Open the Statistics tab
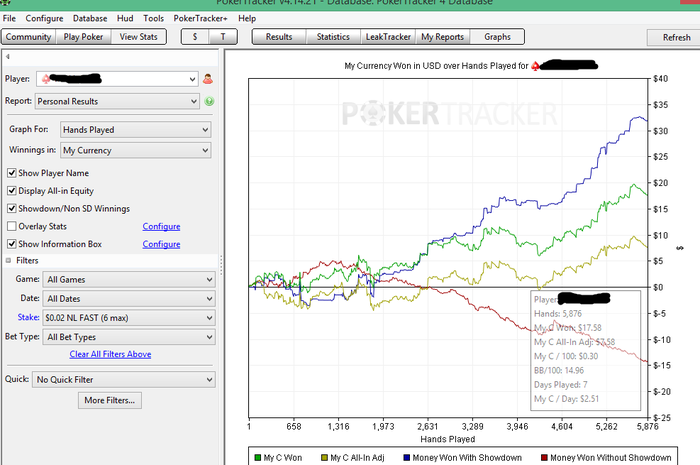 tap(333, 37)
